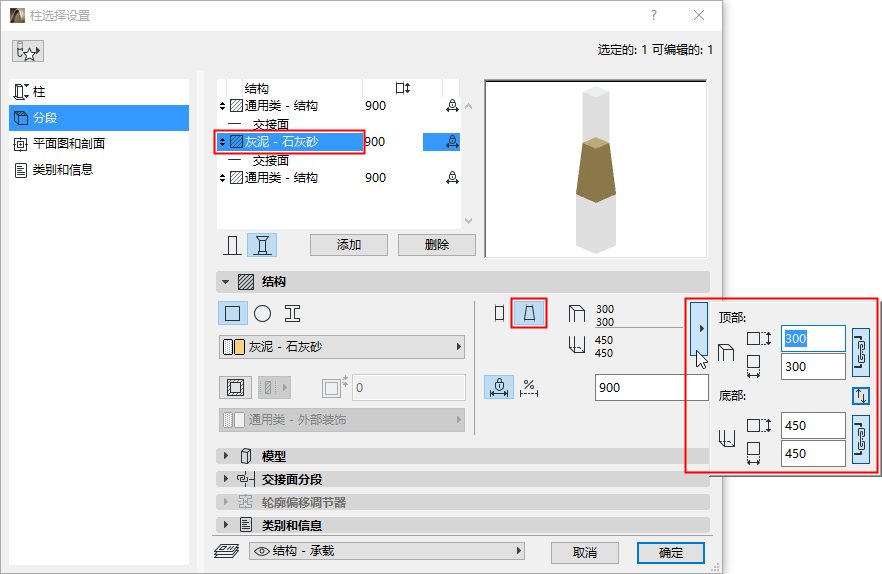This screenshot has width=882, height=574.
Task: Swap top and bottom dimensions icon
Action: (861, 396)
